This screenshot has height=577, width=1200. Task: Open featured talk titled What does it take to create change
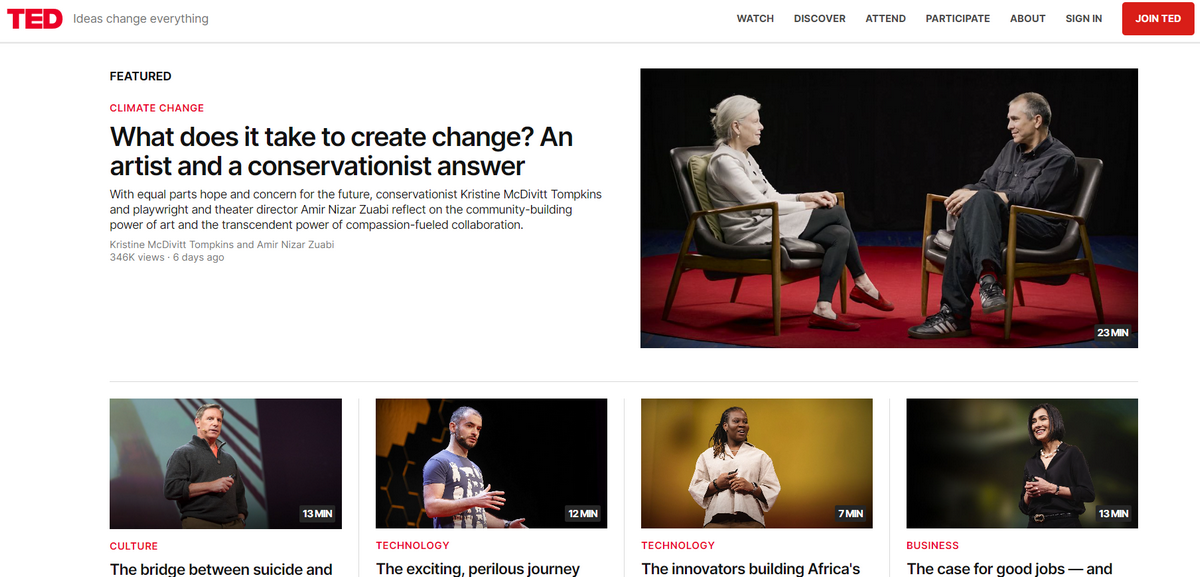(x=341, y=150)
